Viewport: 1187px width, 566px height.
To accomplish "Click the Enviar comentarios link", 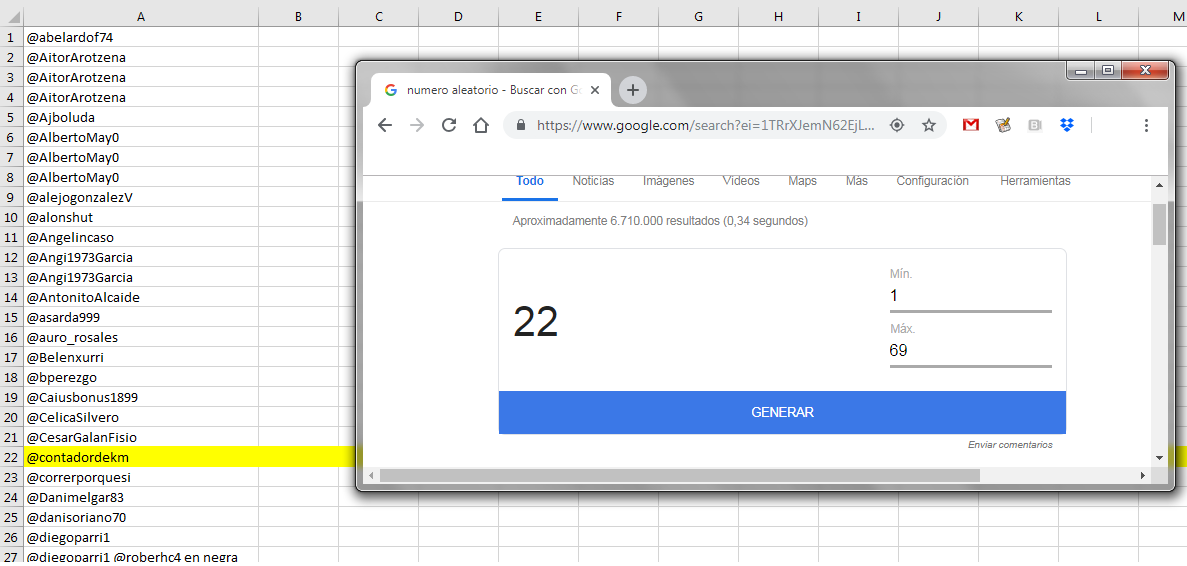I will [x=1010, y=445].
